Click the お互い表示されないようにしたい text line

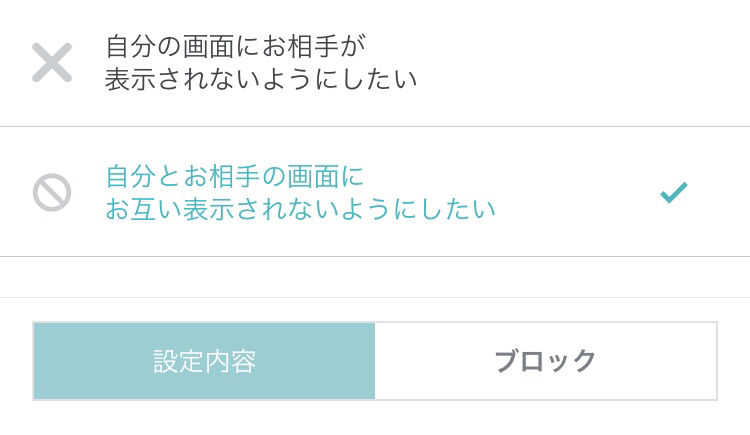tap(301, 209)
